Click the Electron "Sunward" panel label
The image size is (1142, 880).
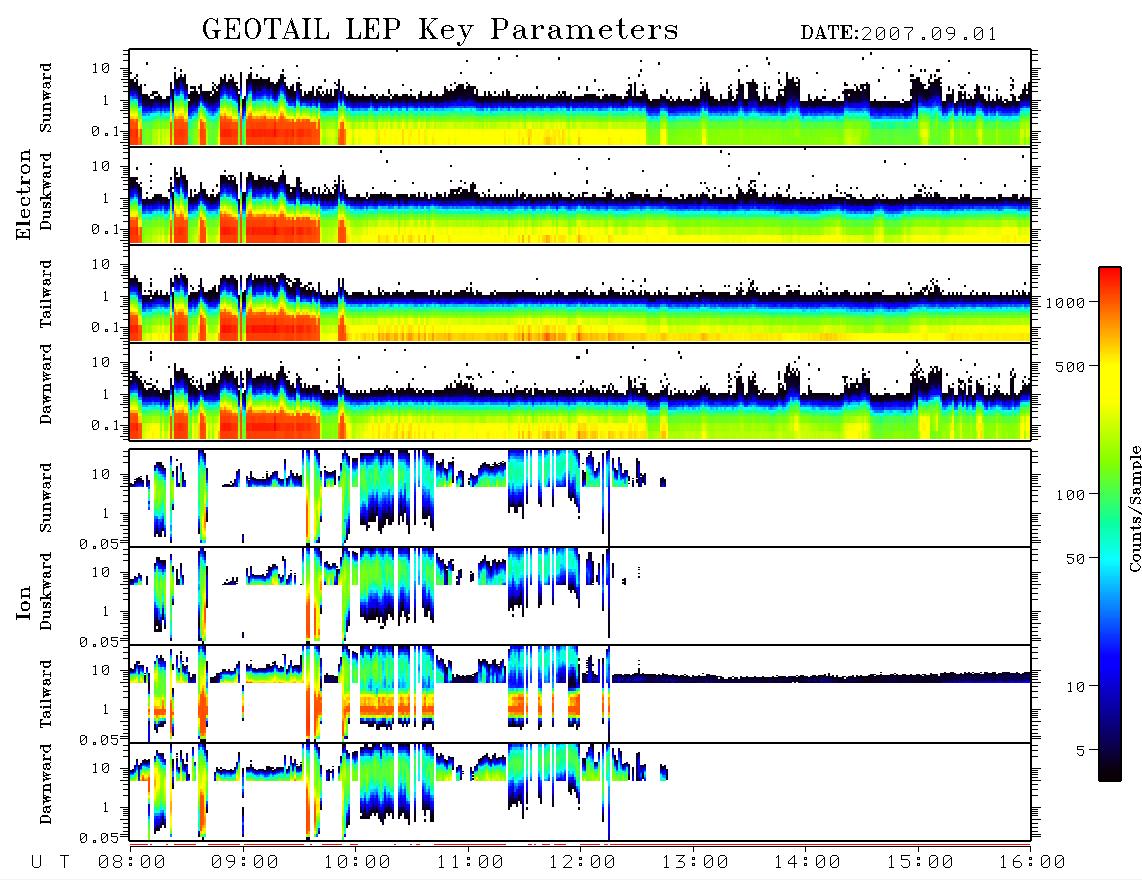45,98
